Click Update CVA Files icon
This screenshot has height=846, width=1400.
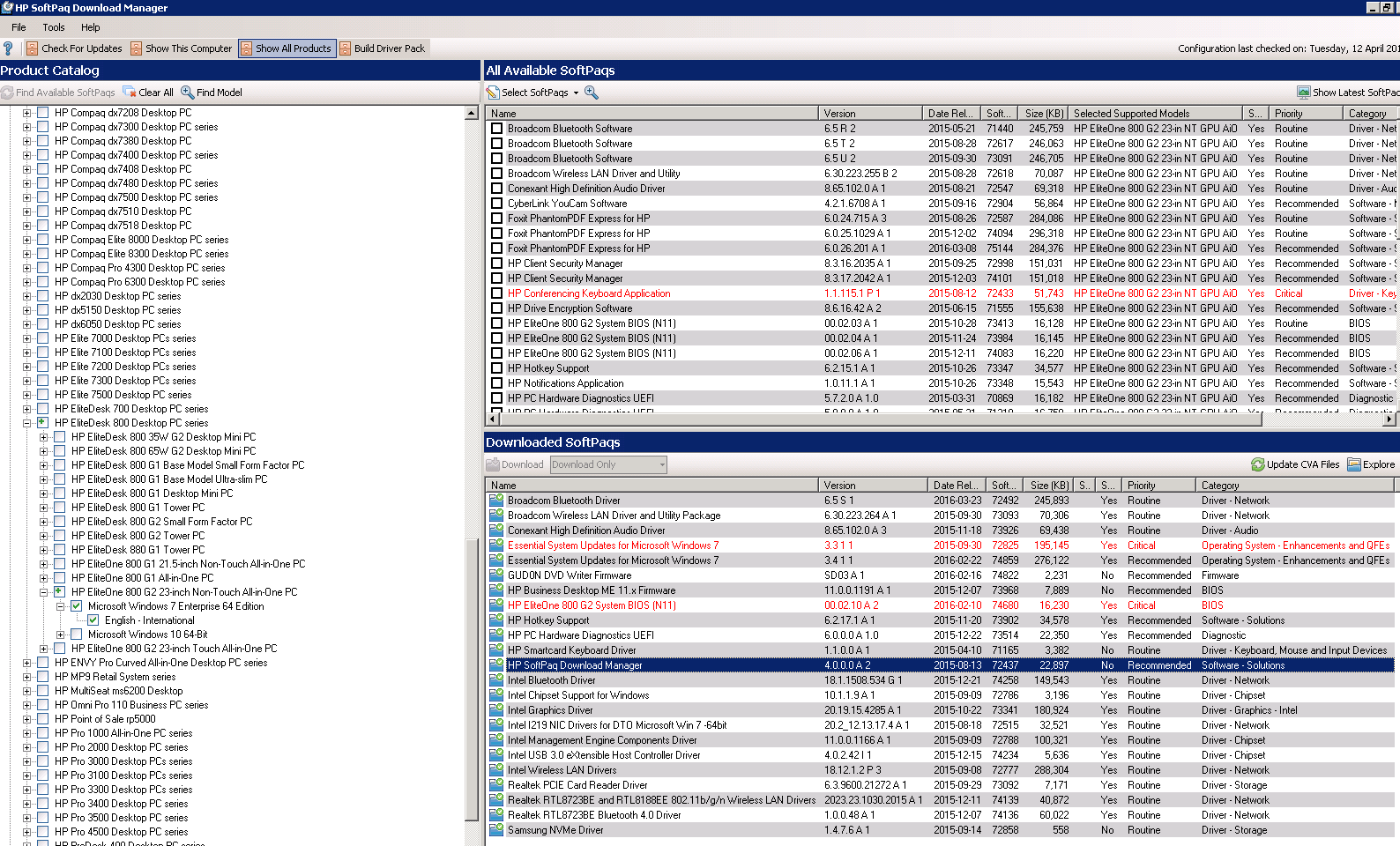(1258, 464)
